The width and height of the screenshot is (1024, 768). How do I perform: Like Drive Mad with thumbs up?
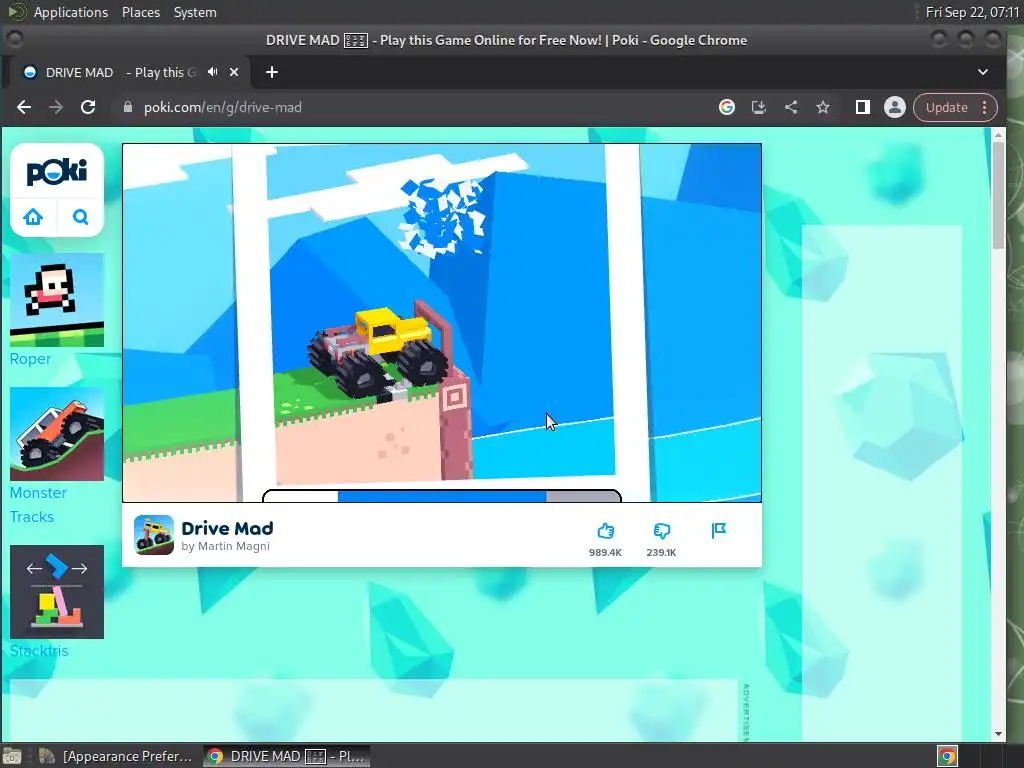pos(605,531)
